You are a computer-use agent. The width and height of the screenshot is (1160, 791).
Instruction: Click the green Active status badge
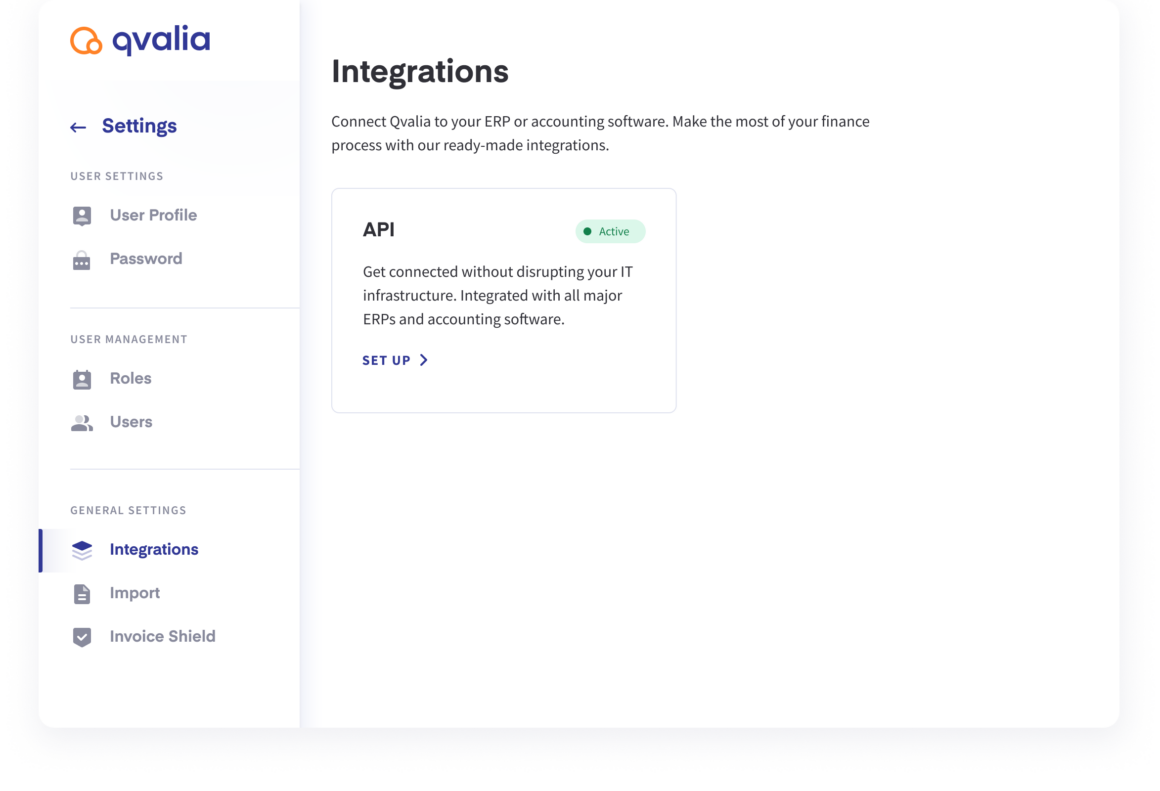click(610, 232)
